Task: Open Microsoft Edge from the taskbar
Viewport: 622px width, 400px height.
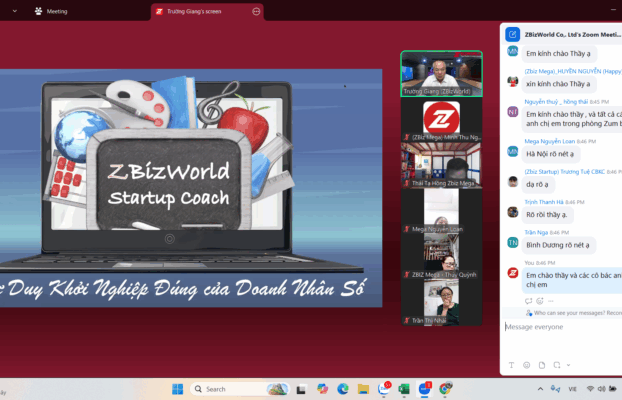Action: pyautogui.click(x=343, y=389)
